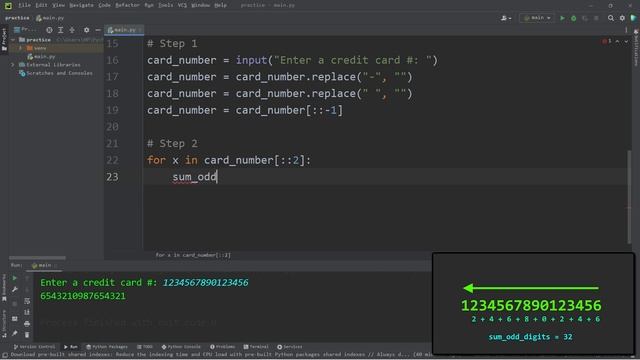Screen dimensions: 640x360
Task: Select the main.py editor tab
Action: (x=124, y=30)
